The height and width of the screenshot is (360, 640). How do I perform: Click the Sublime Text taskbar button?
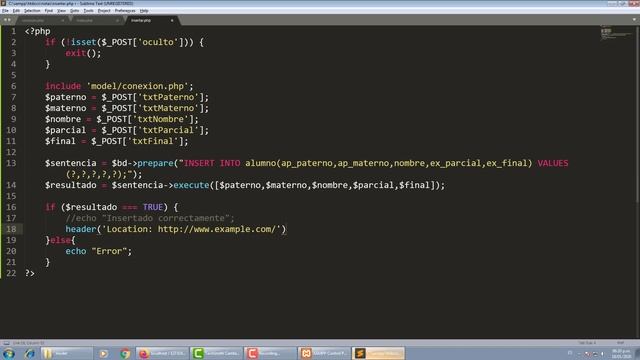click(378, 353)
